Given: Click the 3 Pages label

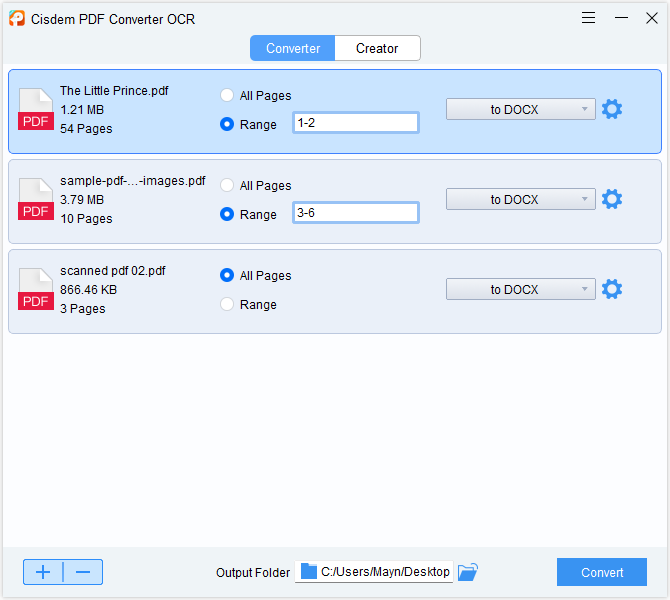Looking at the screenshot, I should (83, 309).
